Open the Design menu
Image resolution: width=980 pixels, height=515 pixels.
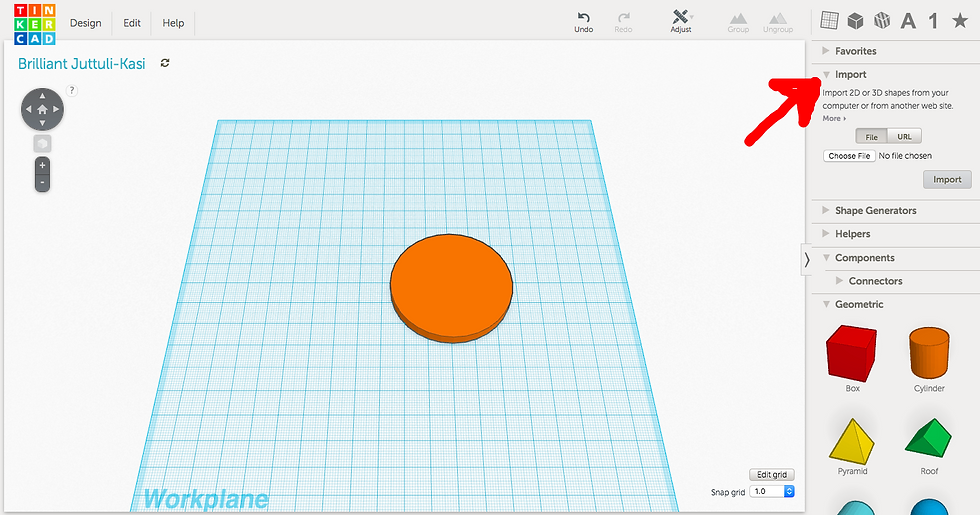click(86, 23)
